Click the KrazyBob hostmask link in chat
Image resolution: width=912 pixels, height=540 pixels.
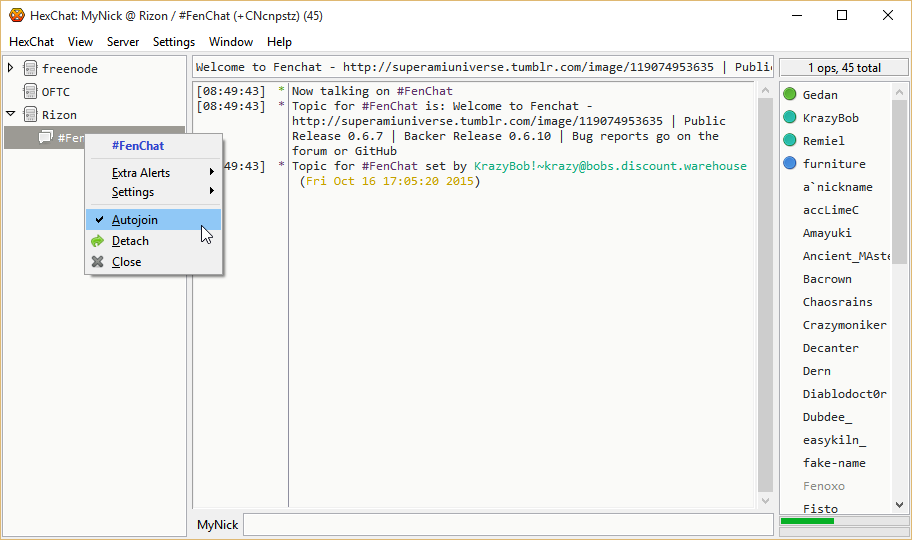coord(610,166)
